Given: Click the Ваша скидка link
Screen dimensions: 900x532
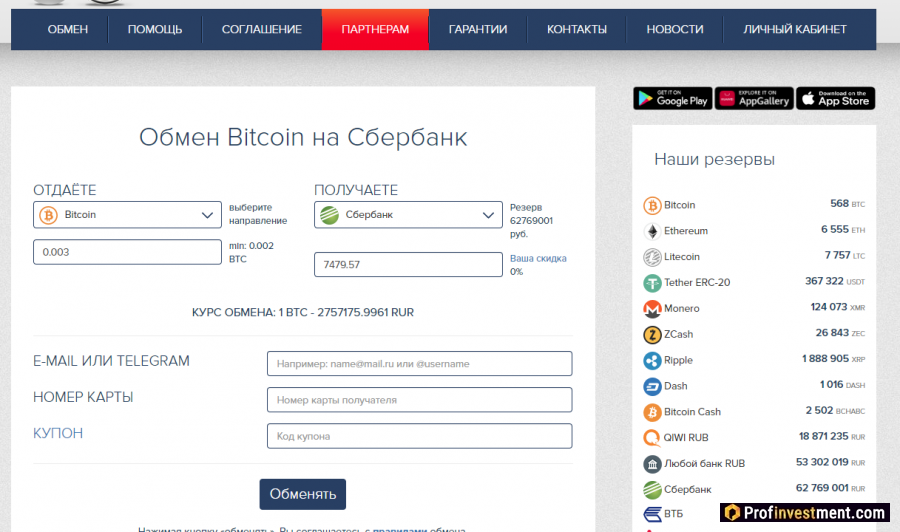Looking at the screenshot, I should pyautogui.click(x=538, y=258).
